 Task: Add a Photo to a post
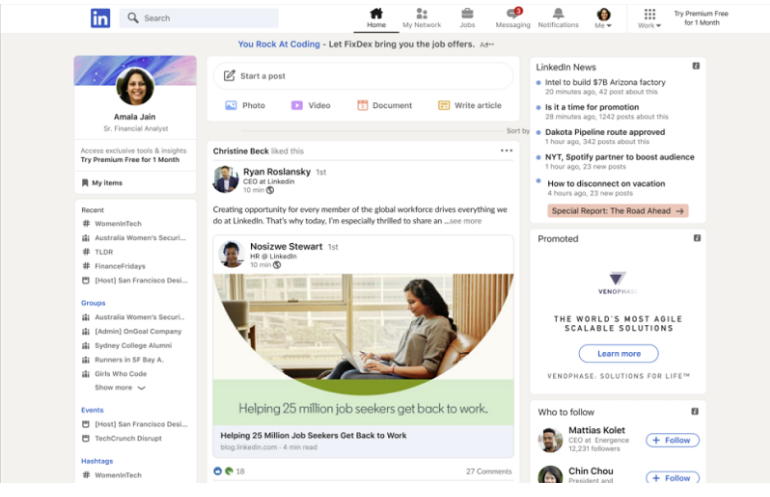click(245, 106)
